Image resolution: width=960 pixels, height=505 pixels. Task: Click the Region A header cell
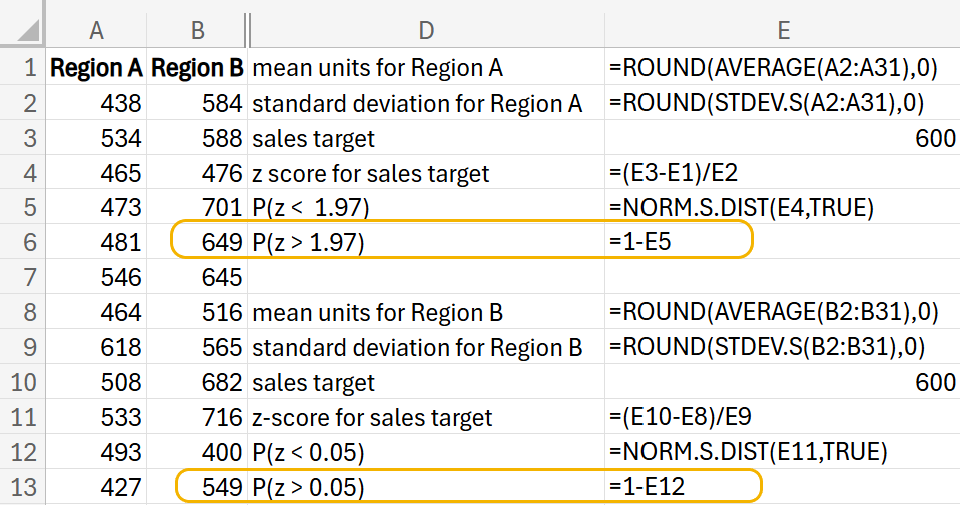[96, 69]
